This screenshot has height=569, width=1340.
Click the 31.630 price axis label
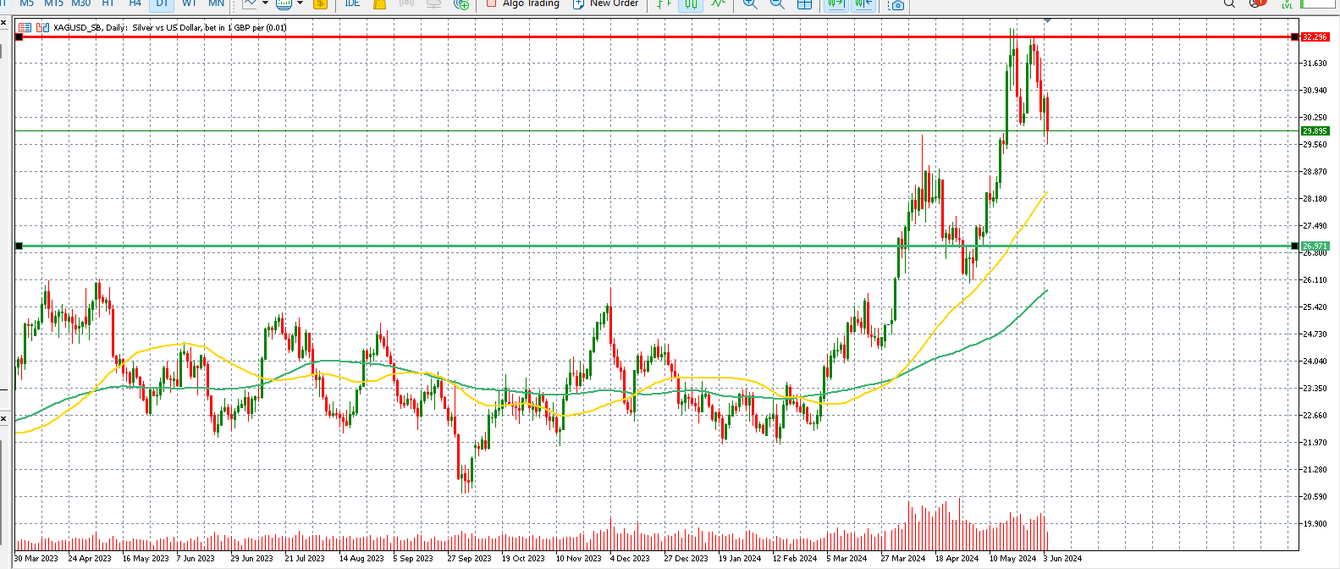[1316, 64]
